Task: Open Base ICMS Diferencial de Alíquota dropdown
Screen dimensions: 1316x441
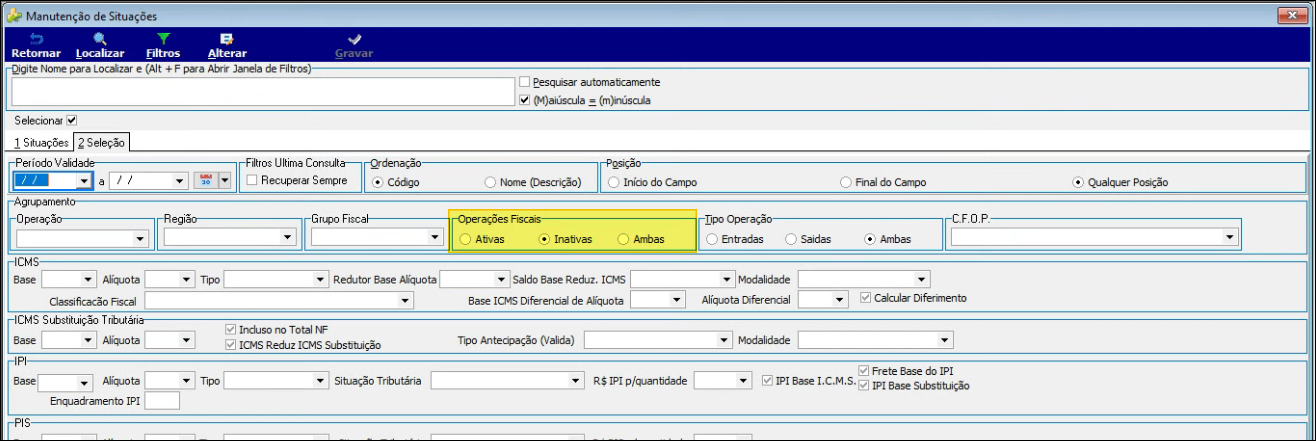Action: tap(677, 299)
